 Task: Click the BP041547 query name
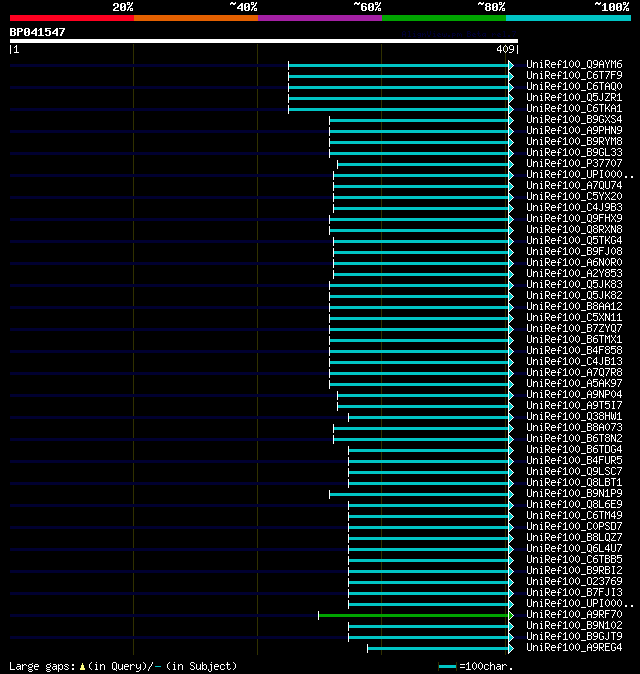(x=37, y=32)
